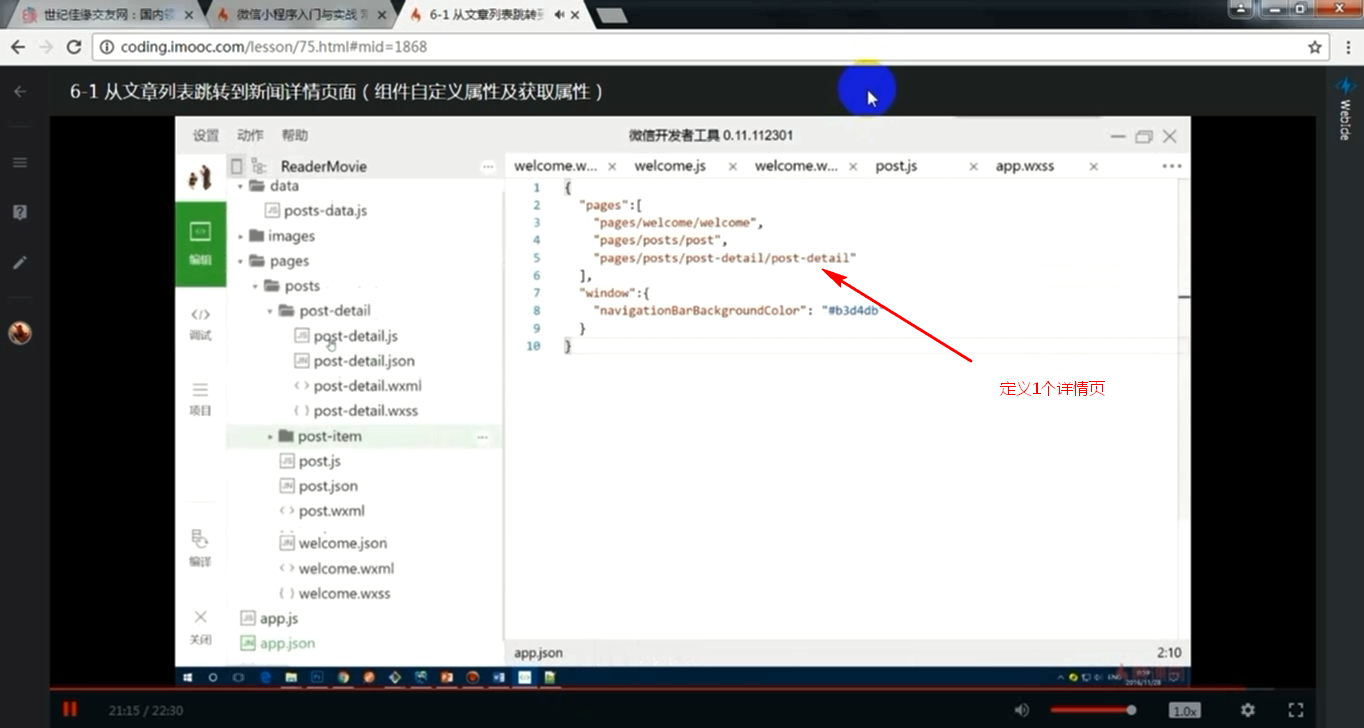The height and width of the screenshot is (728, 1364).
Task: Open the notes pencil icon in left sidebar
Action: 19,262
